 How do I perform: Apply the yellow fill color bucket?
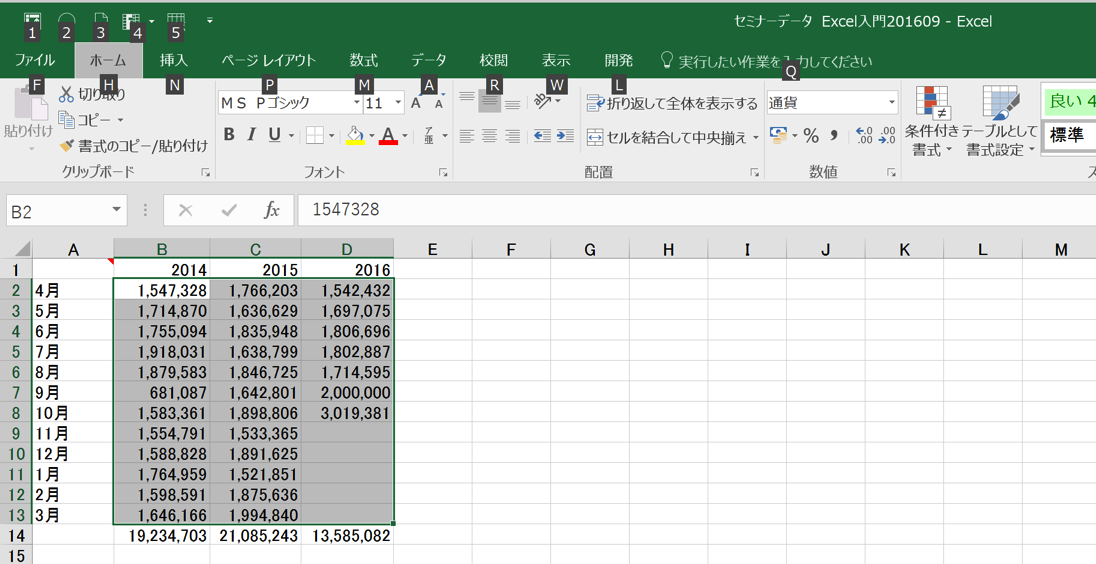tap(355, 135)
